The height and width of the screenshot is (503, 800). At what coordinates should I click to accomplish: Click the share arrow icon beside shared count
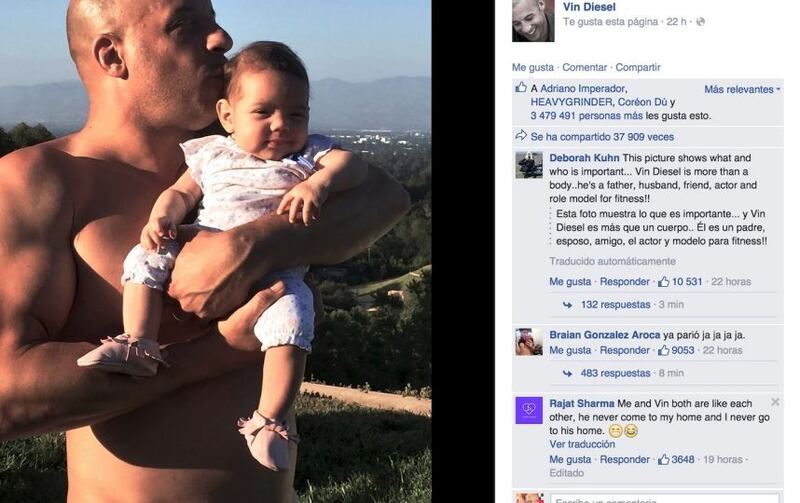[520, 136]
